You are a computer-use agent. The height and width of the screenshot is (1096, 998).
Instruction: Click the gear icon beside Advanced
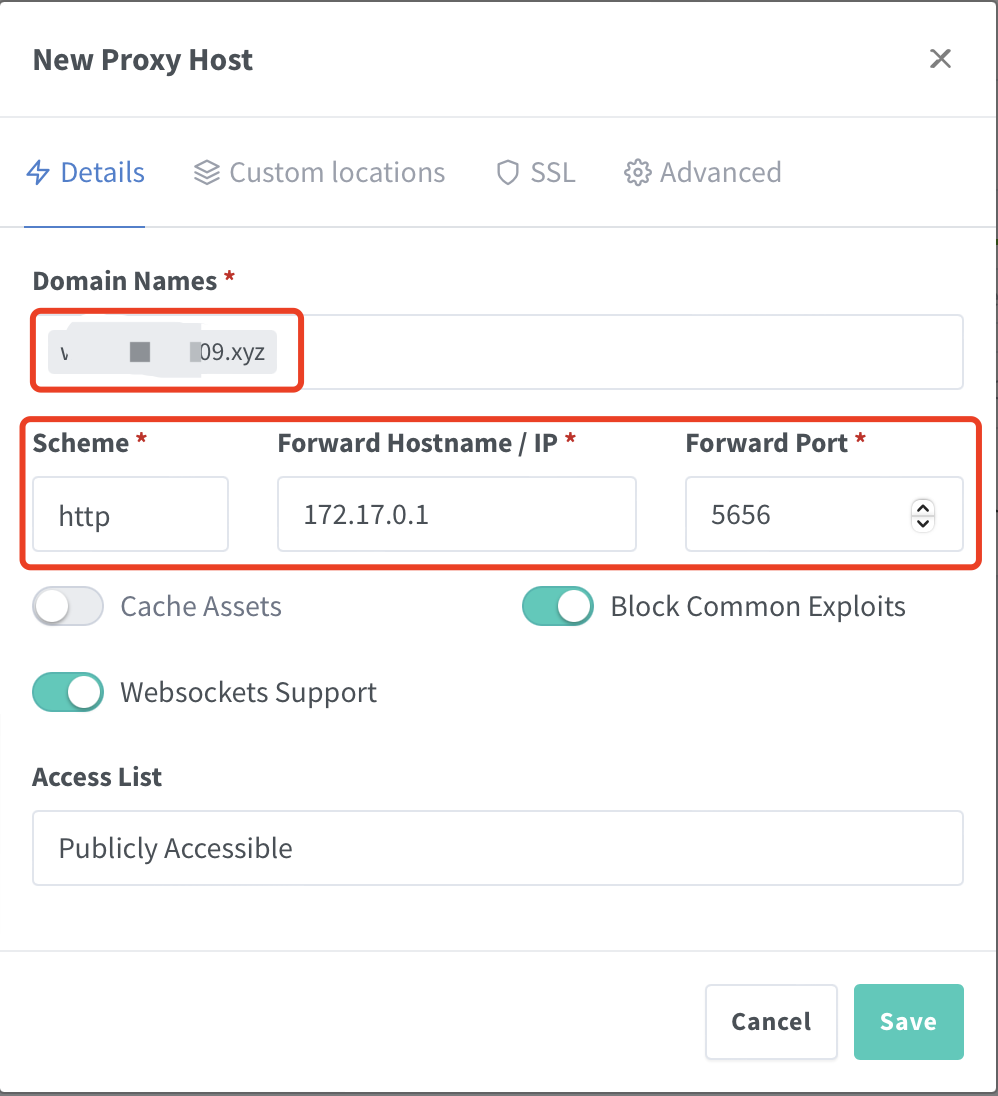[x=637, y=173]
